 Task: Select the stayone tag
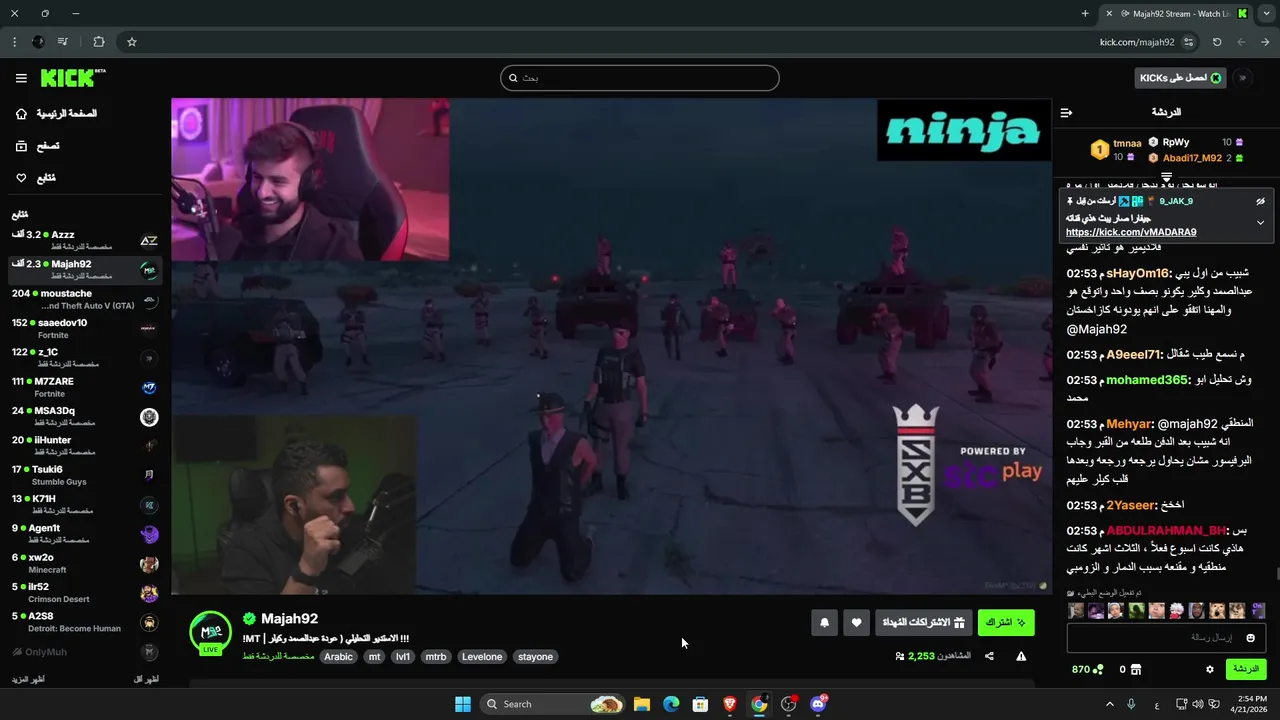coord(536,657)
